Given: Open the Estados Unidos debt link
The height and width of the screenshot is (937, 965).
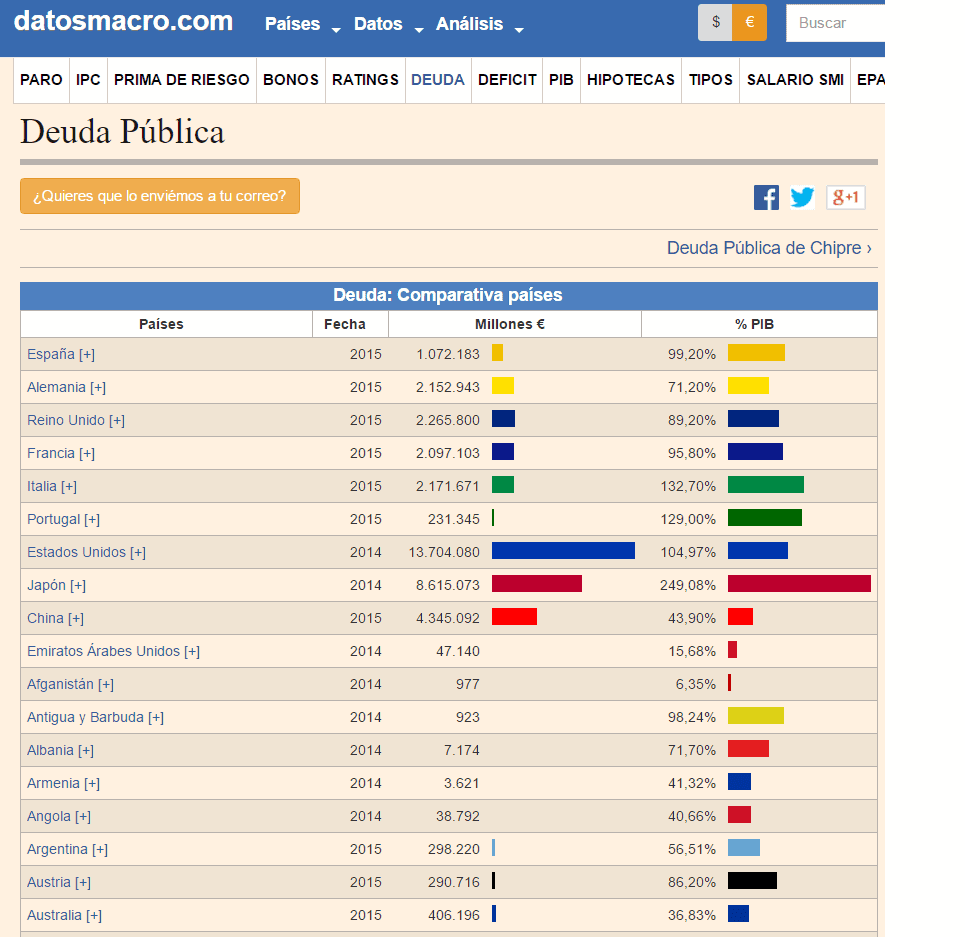Looking at the screenshot, I should click(86, 552).
